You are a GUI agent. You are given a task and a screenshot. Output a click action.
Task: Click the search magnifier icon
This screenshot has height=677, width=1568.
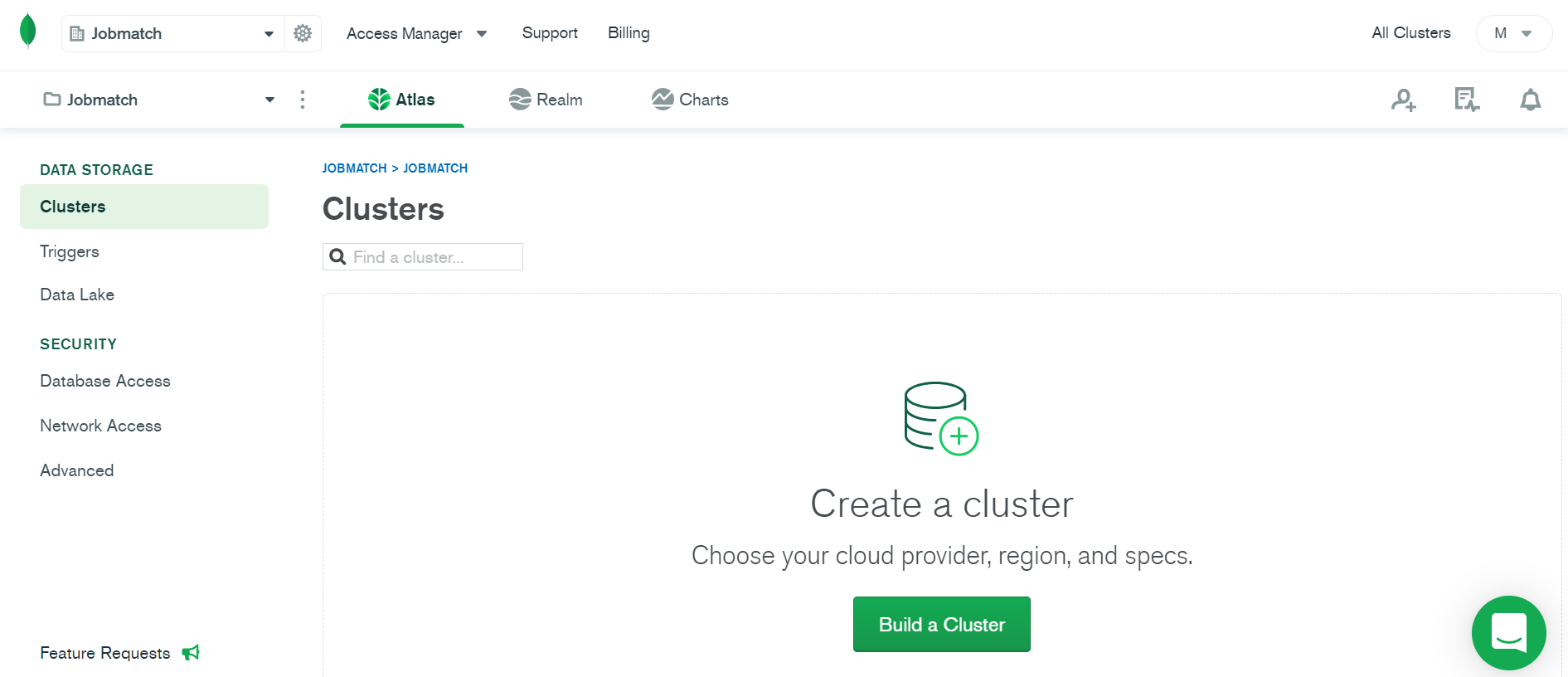point(337,257)
